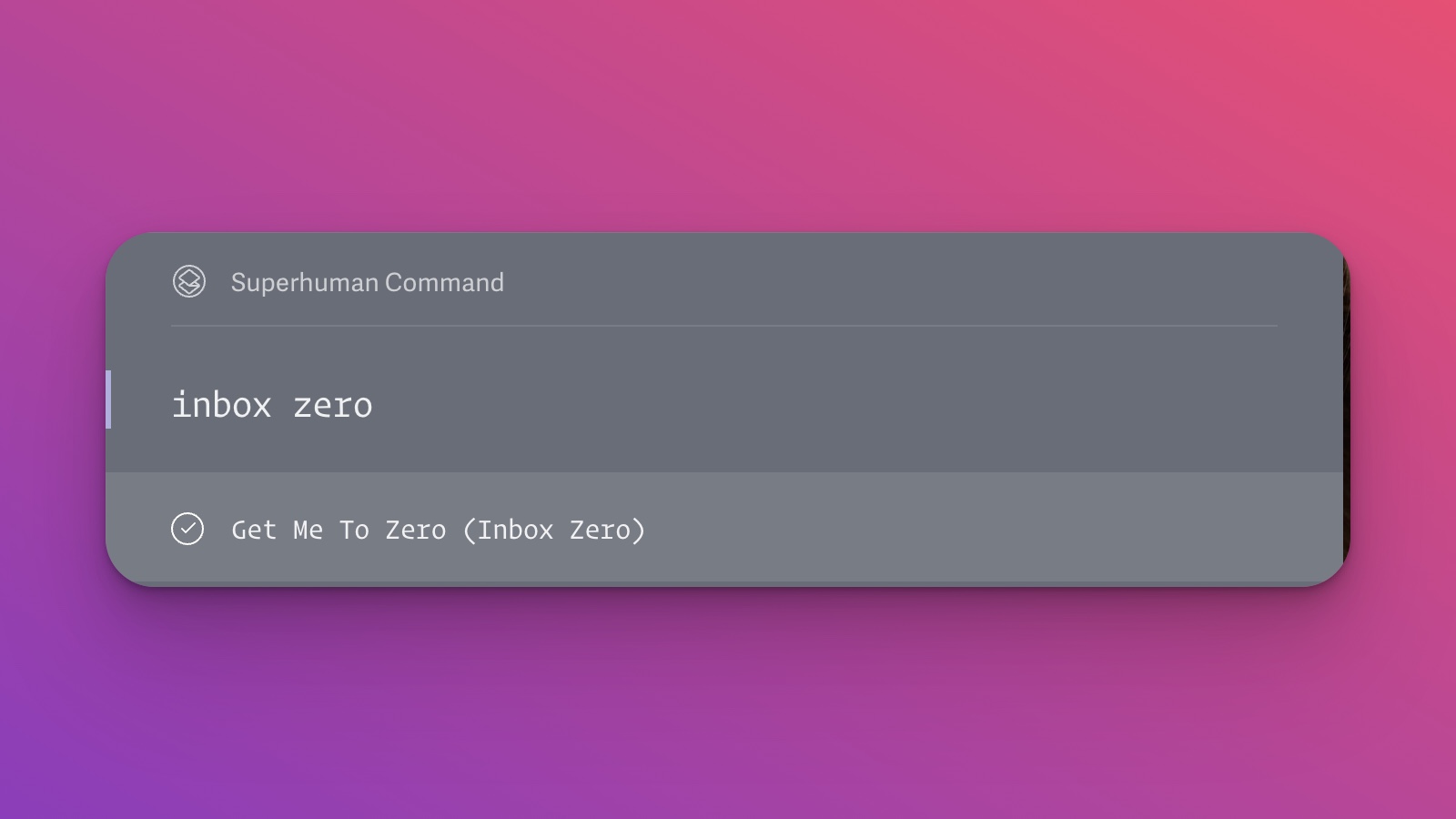1456x819 pixels.
Task: Click the Superhuman Command header label
Action: coord(368,282)
